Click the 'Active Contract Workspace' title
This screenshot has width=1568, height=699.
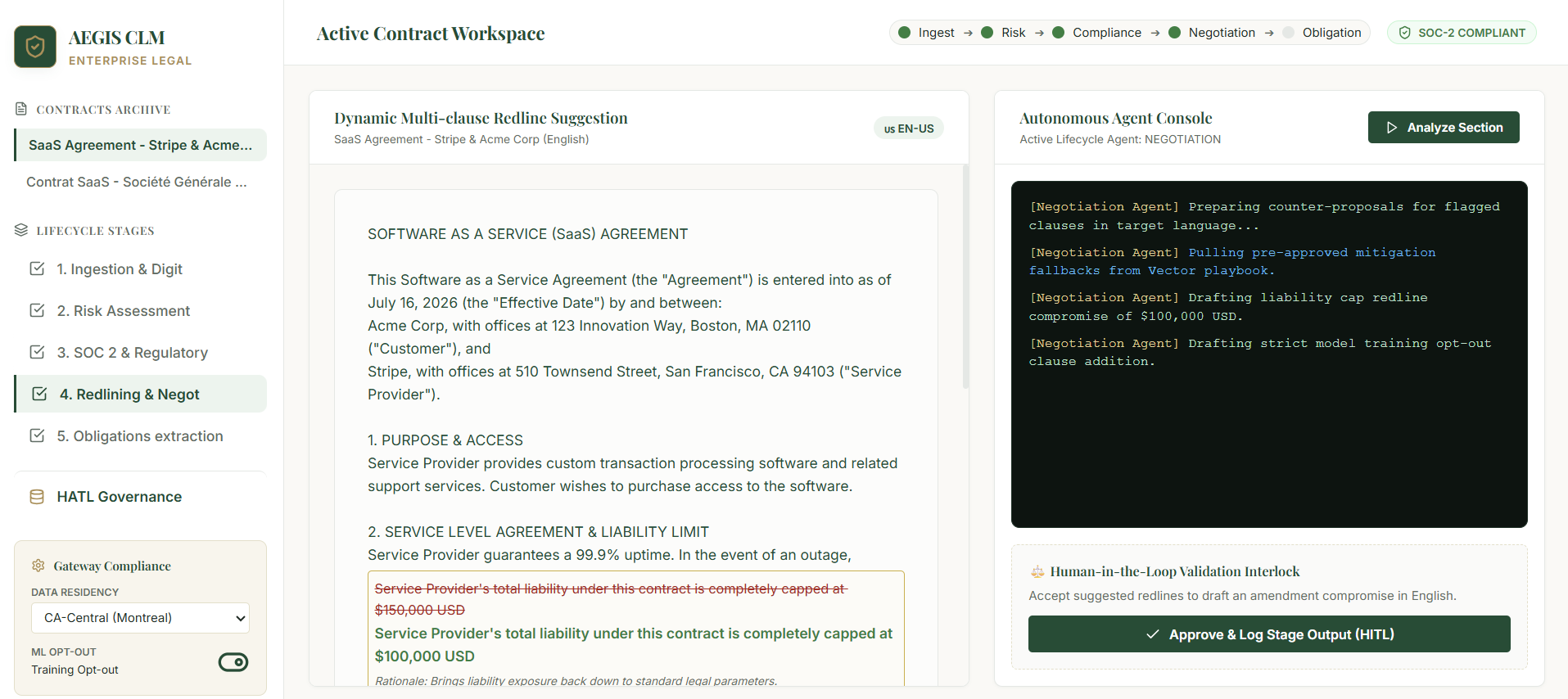tap(431, 34)
